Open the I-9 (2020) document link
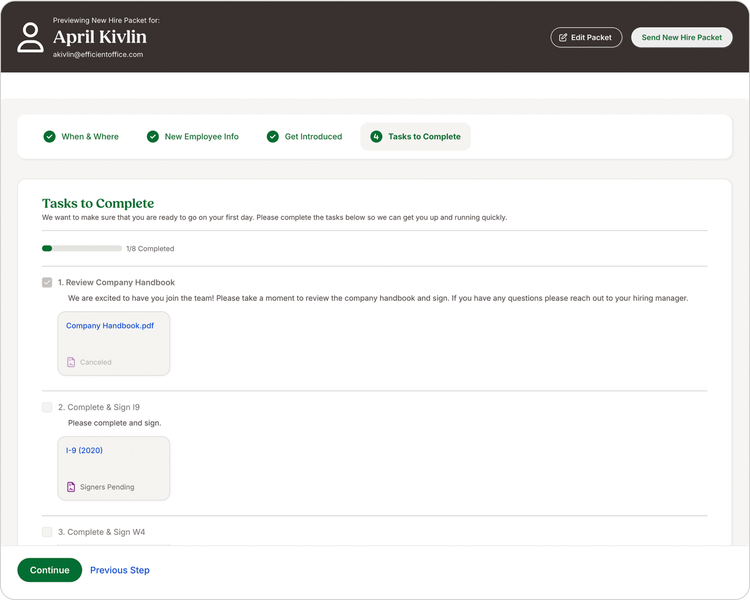Viewport: 750px width, 600px height. pyautogui.click(x=84, y=450)
